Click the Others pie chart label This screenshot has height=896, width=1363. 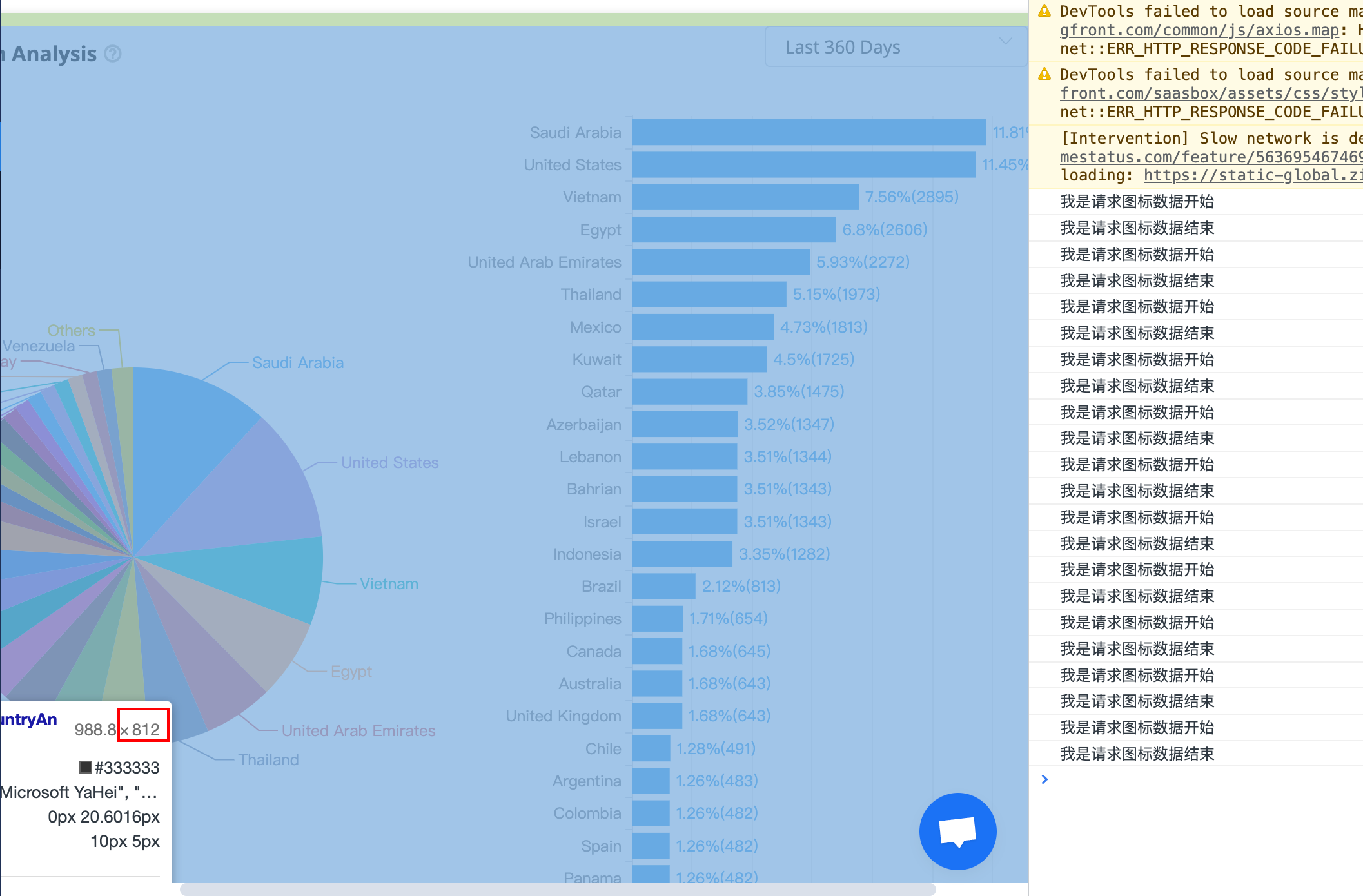point(71,331)
